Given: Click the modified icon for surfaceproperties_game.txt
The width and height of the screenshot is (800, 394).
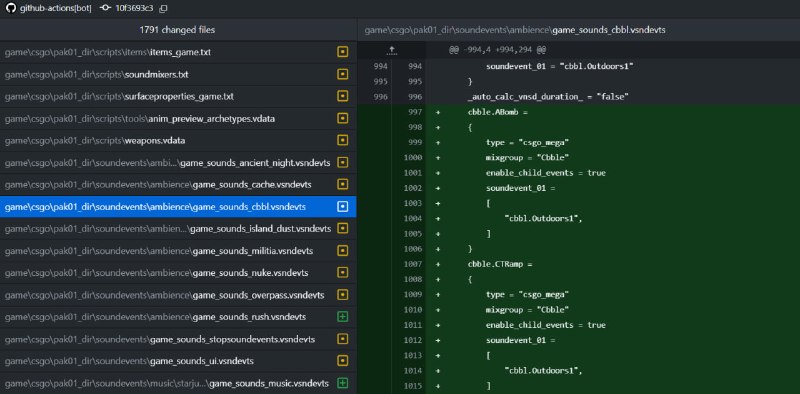Looking at the screenshot, I should pos(343,96).
